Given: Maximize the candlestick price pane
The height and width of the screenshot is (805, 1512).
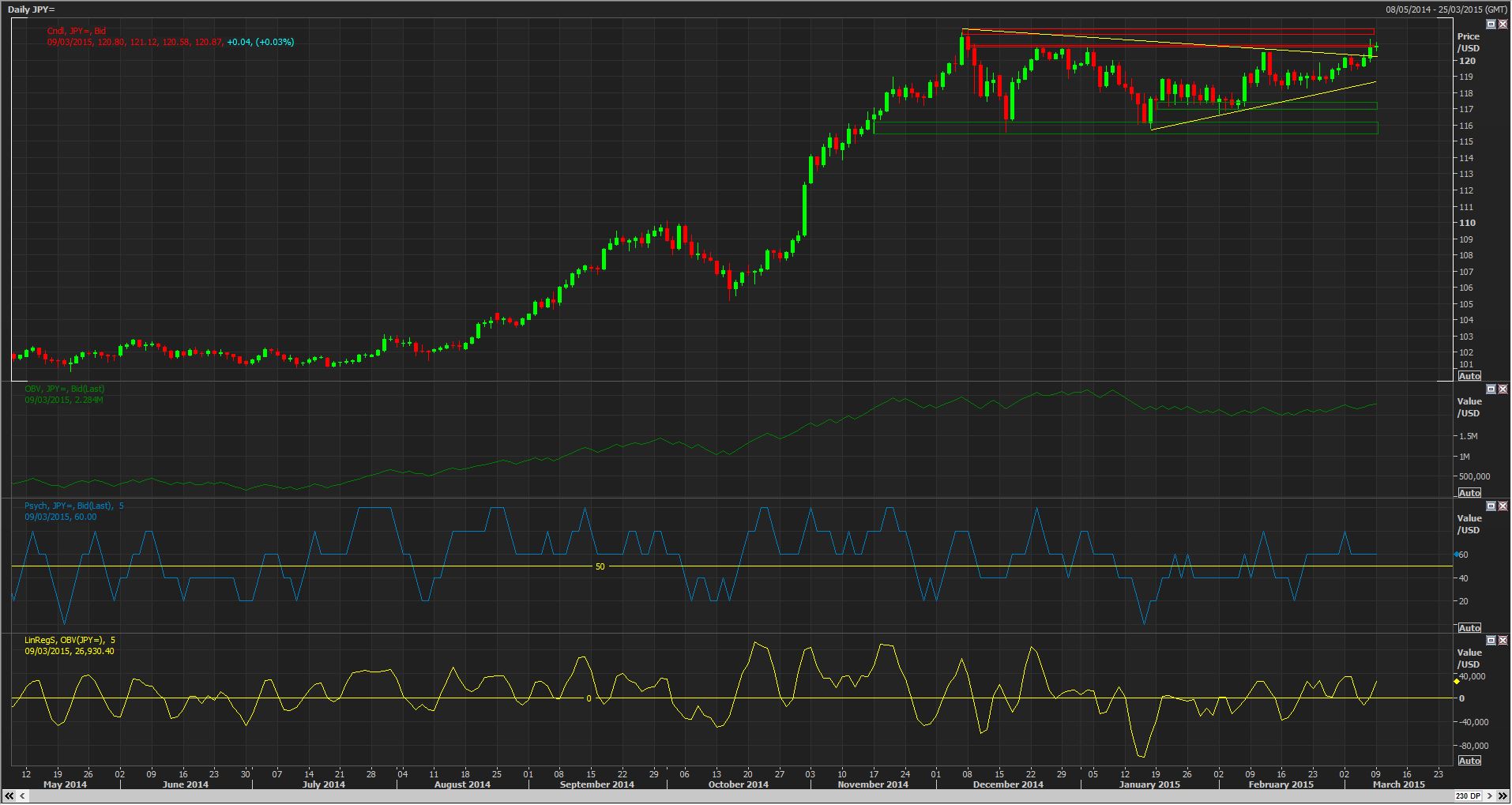Looking at the screenshot, I should (x=1491, y=24).
